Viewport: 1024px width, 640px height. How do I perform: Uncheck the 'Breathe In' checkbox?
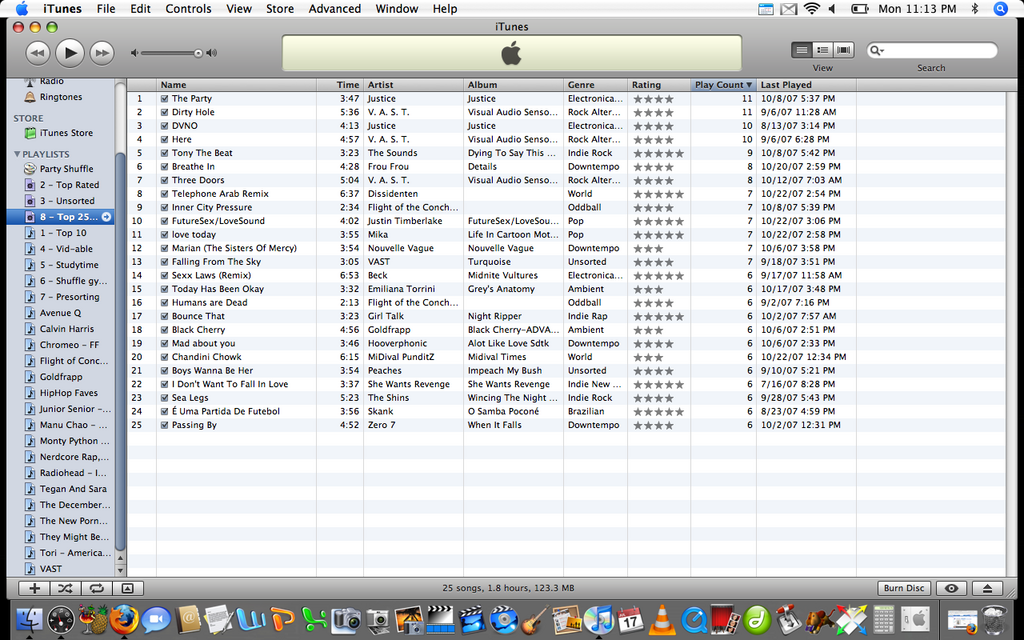point(165,167)
